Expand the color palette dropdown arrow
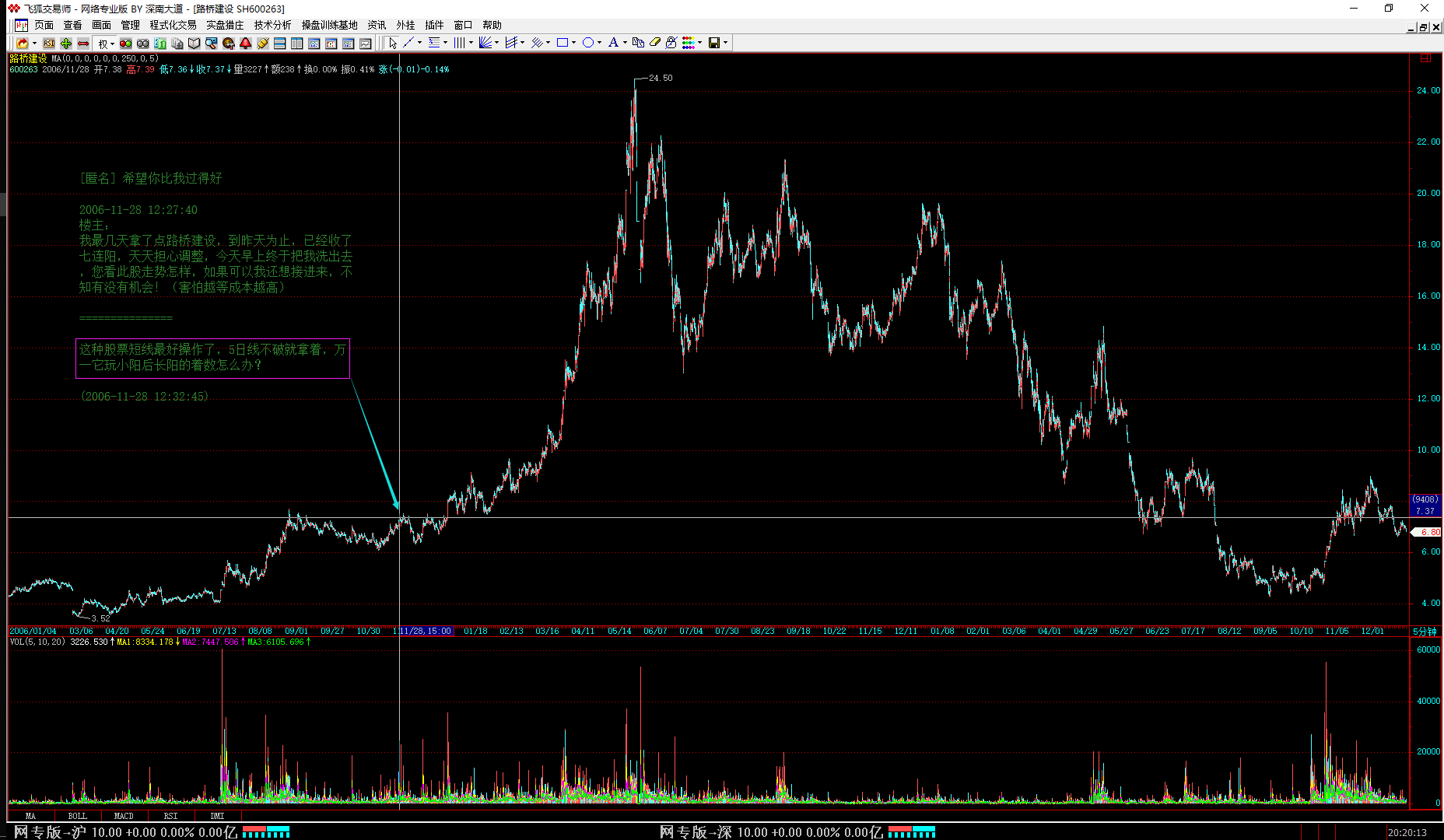 click(699, 44)
